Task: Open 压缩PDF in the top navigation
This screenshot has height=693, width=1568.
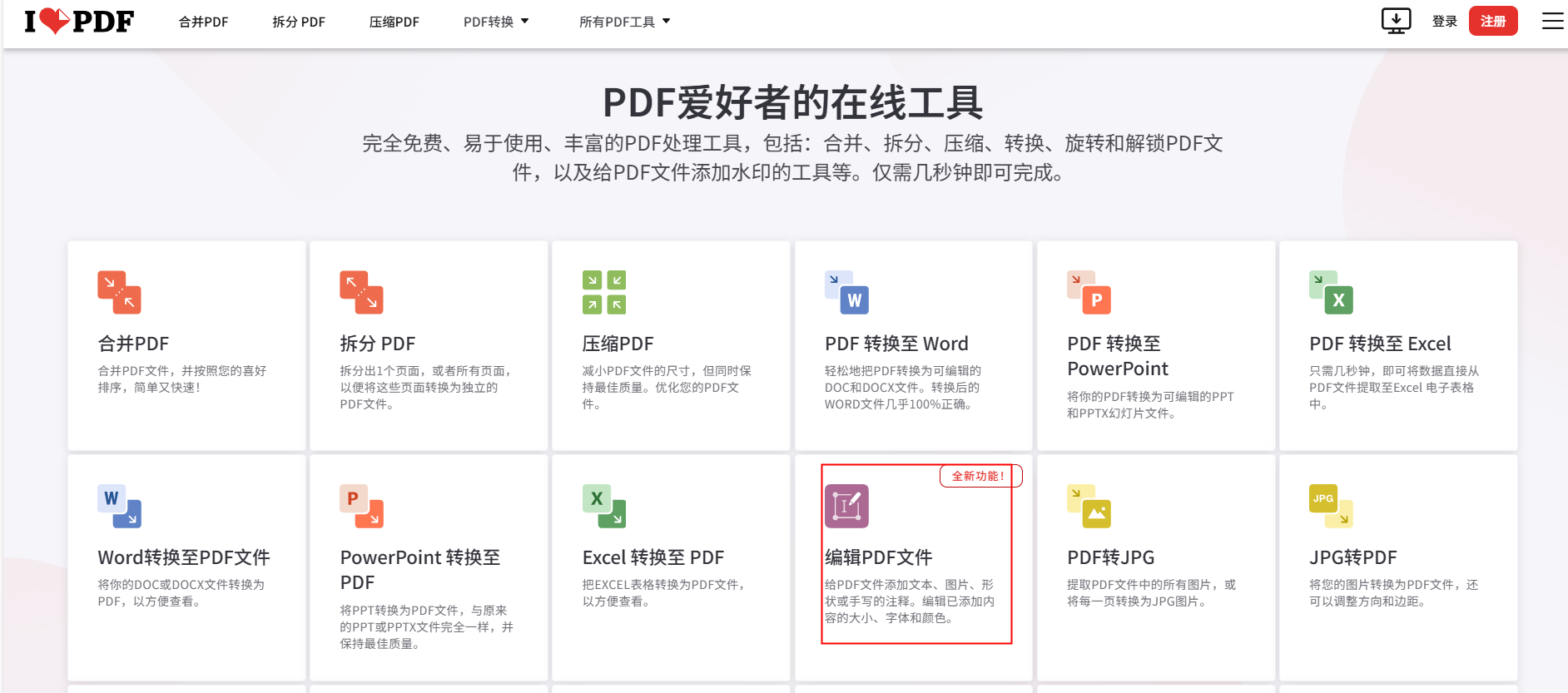Action: coord(394,22)
